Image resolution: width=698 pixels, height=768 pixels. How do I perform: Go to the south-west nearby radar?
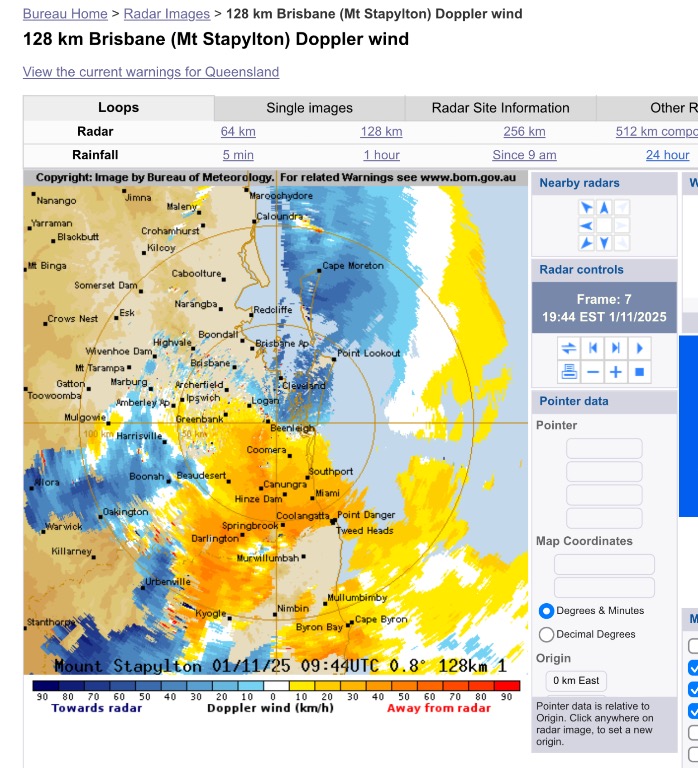pyautogui.click(x=587, y=243)
